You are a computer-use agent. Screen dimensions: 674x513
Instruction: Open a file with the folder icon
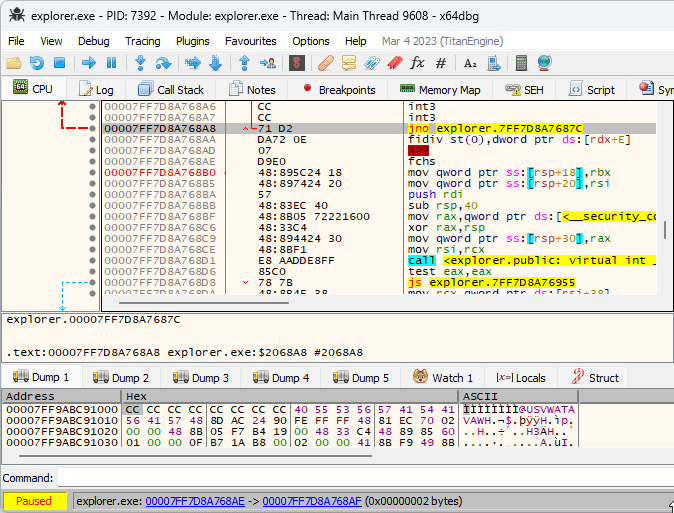tap(14, 63)
